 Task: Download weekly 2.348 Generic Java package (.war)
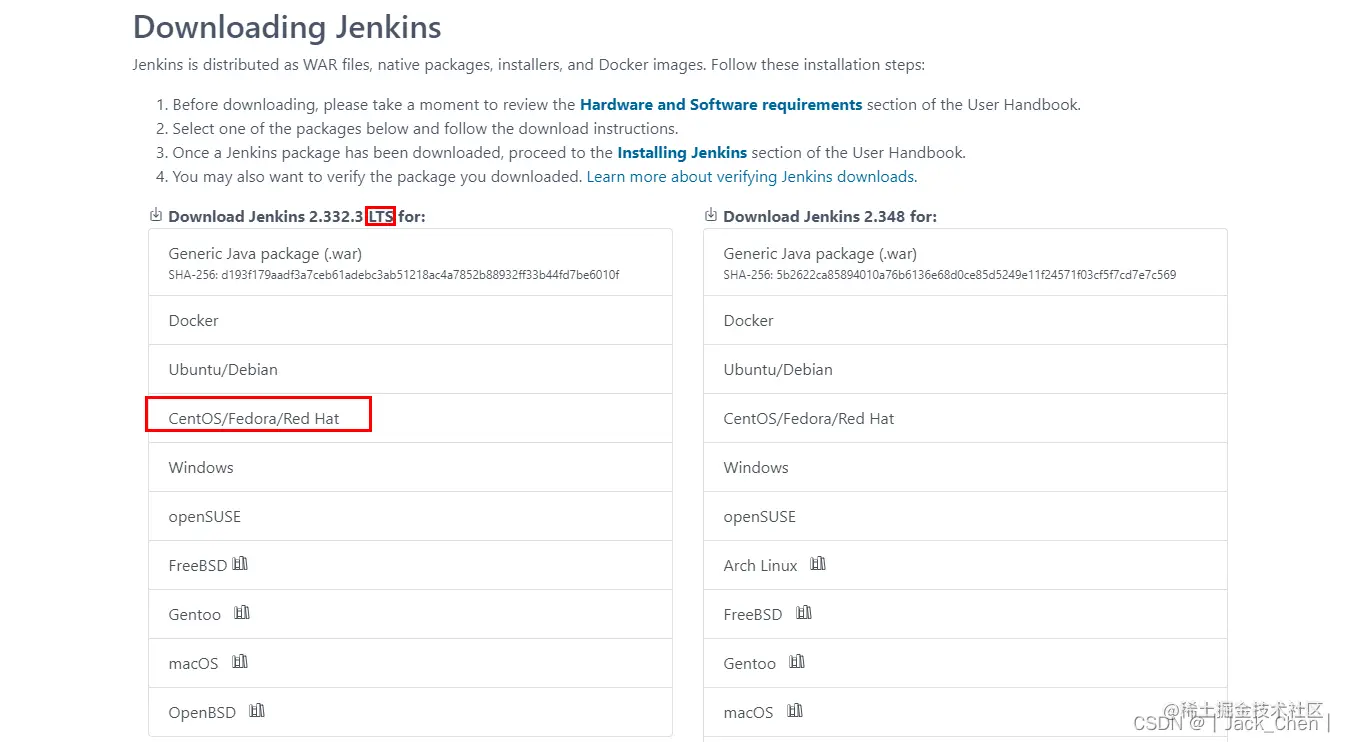pos(965,262)
